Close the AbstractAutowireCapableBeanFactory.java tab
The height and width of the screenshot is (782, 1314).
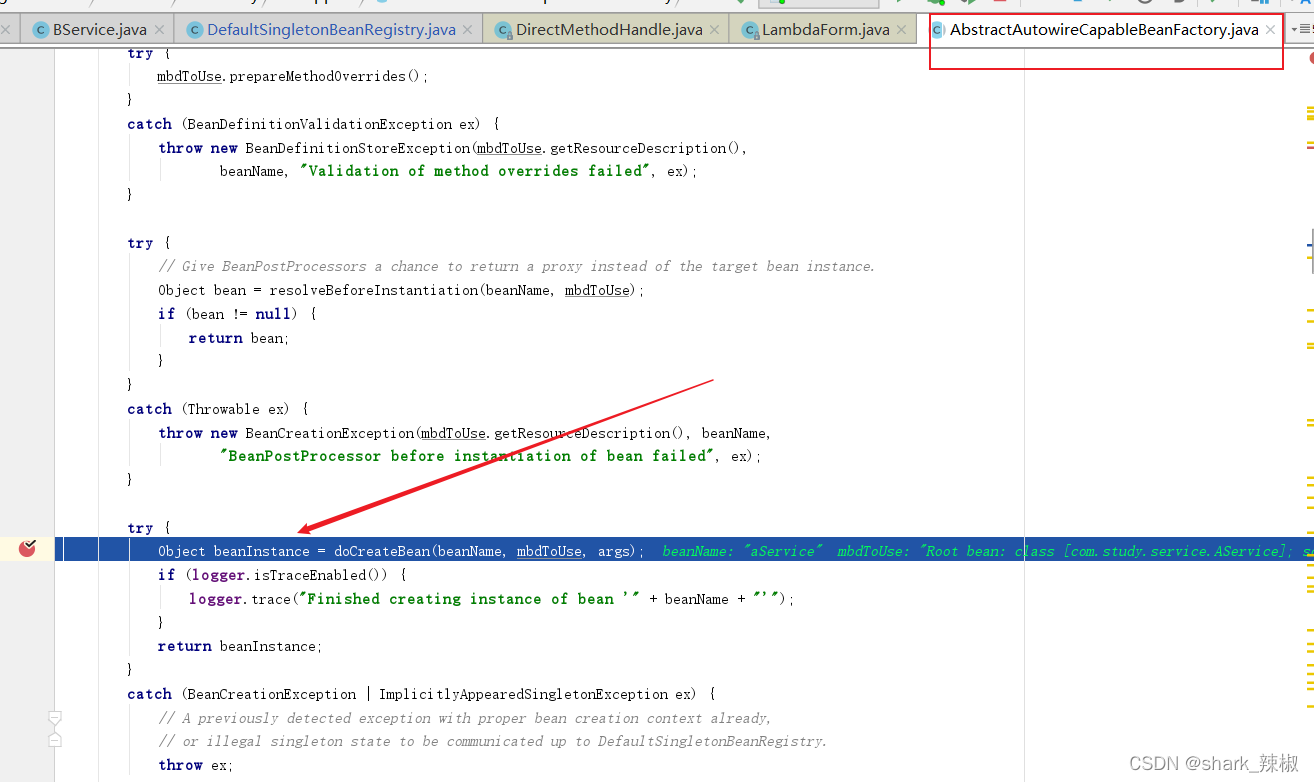tap(1270, 30)
